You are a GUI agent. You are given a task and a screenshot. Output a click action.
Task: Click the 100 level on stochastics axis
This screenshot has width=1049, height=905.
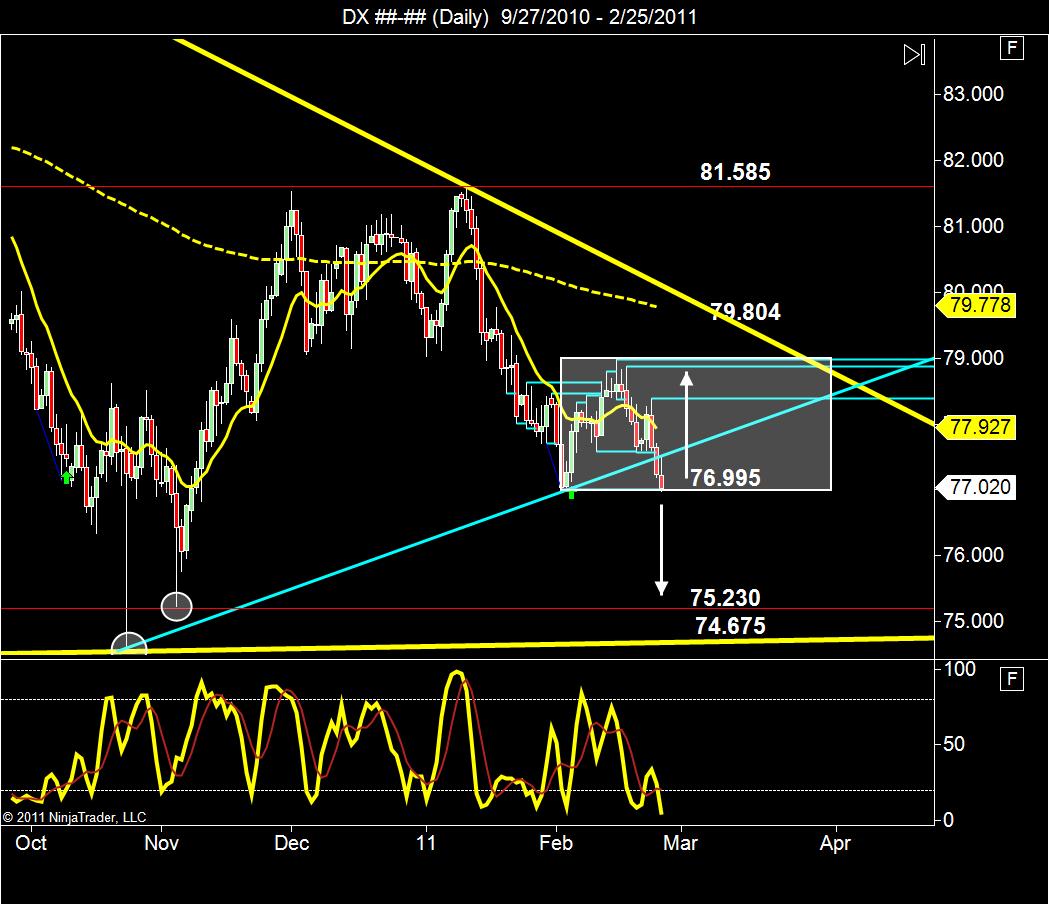click(x=959, y=669)
